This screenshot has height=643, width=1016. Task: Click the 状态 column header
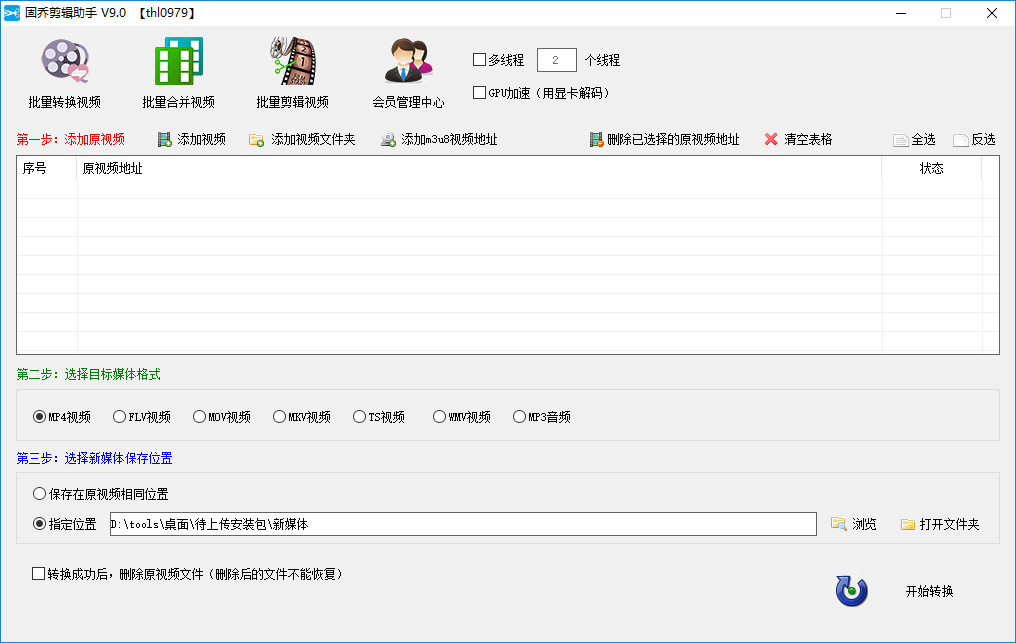932,169
